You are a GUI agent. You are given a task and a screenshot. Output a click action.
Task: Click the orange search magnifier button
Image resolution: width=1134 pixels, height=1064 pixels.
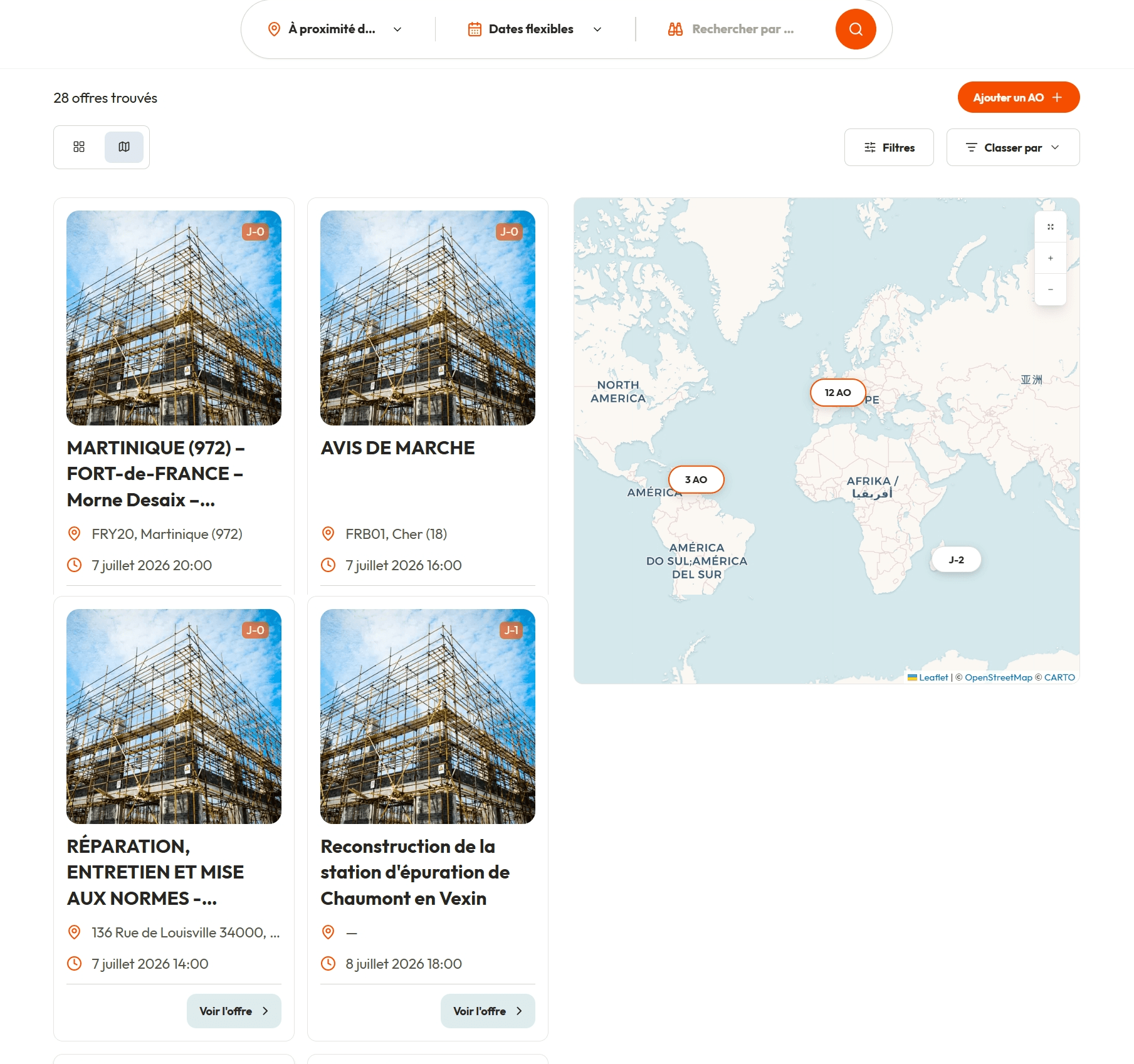[856, 29]
